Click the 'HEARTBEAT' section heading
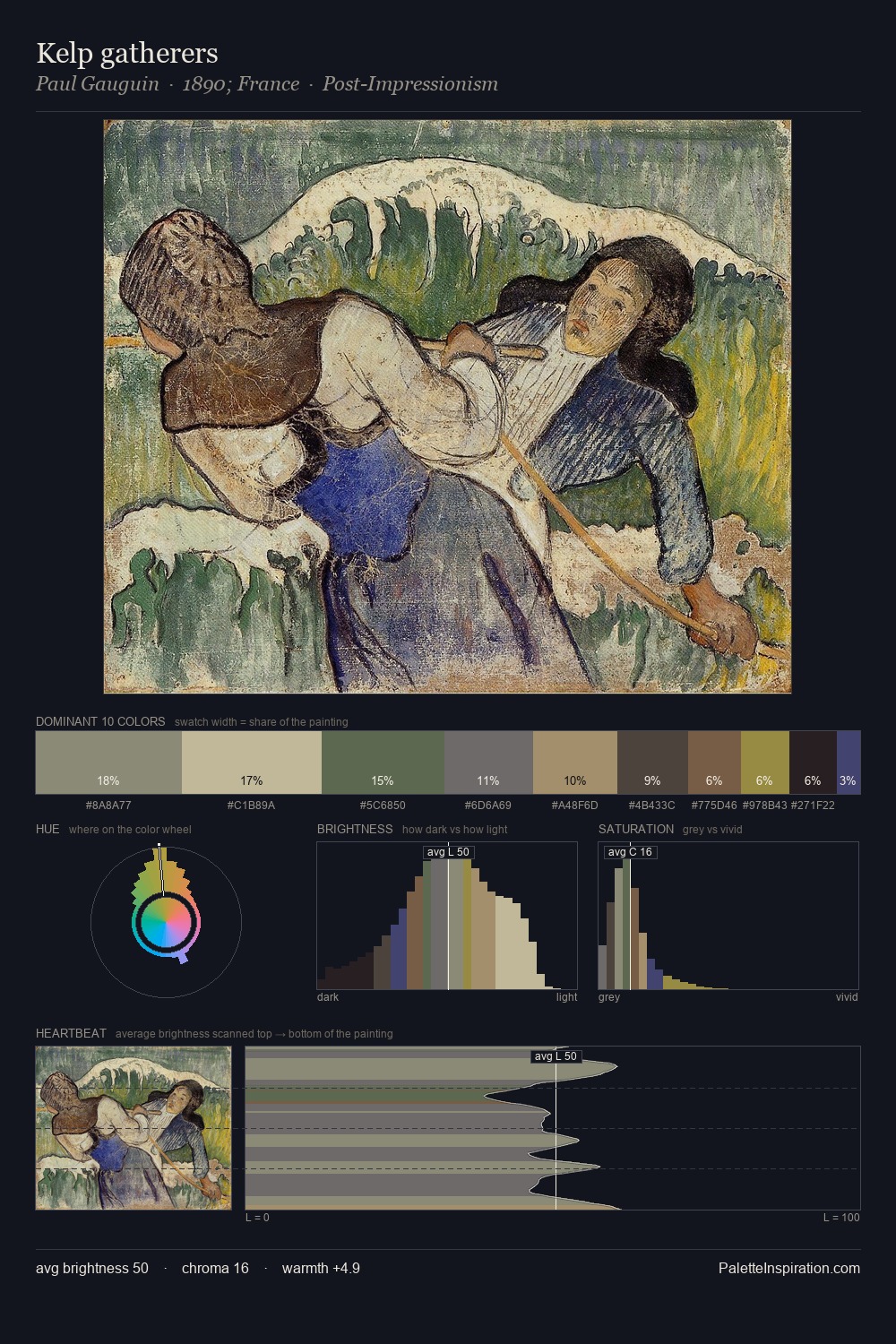This screenshot has height=1344, width=896. point(71,1033)
